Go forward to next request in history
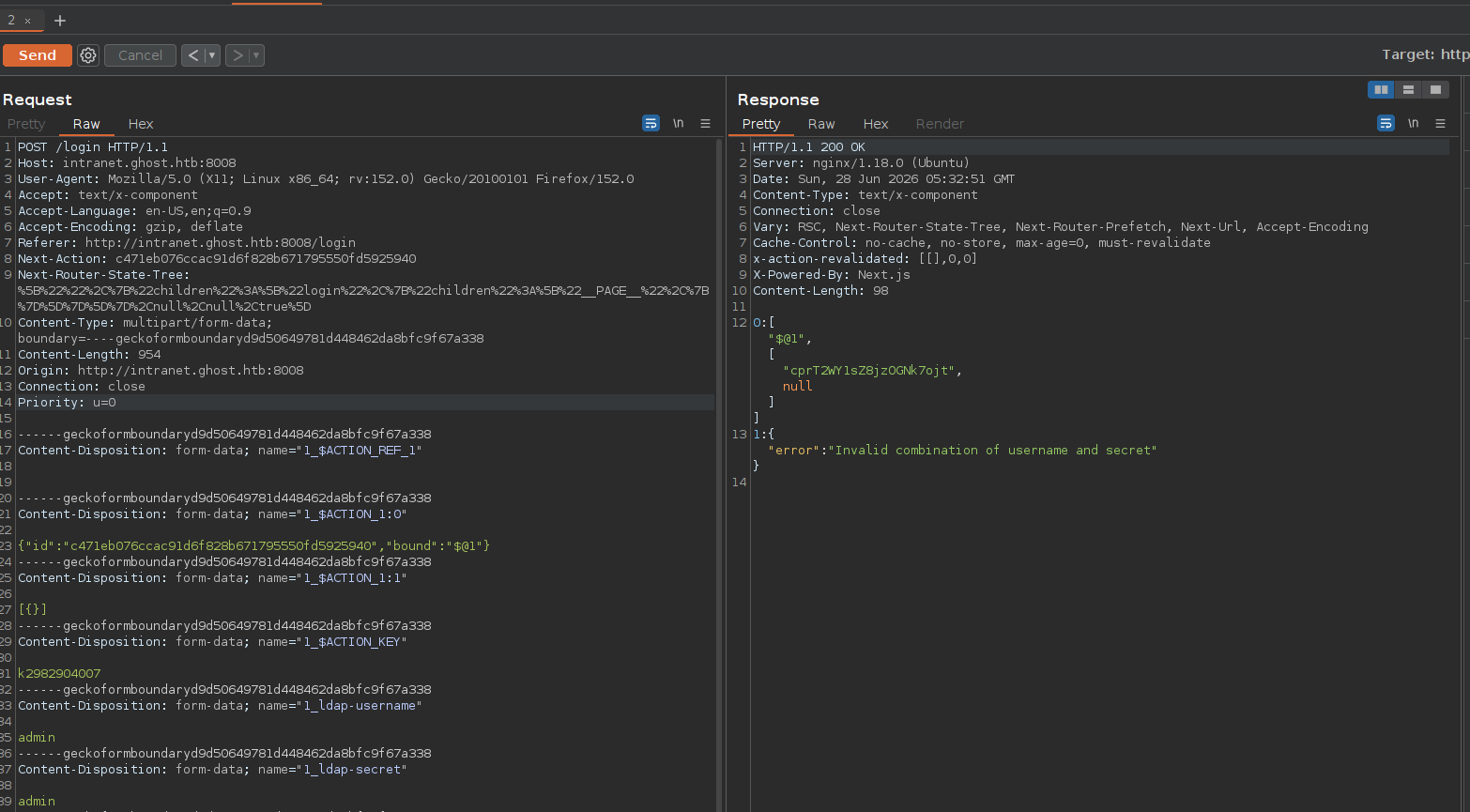 pos(237,55)
